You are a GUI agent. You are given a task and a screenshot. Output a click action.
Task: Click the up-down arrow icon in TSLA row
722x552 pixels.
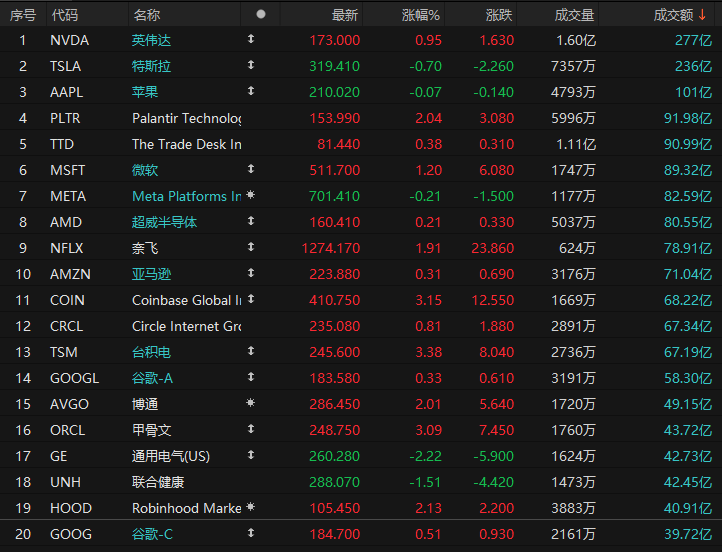(251, 65)
